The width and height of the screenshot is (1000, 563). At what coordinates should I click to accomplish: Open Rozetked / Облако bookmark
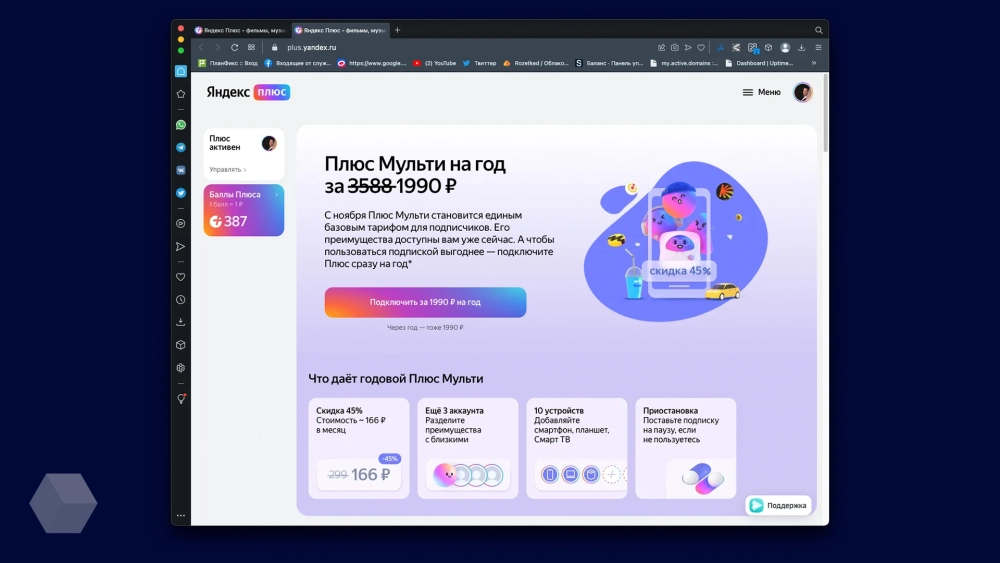(x=536, y=63)
